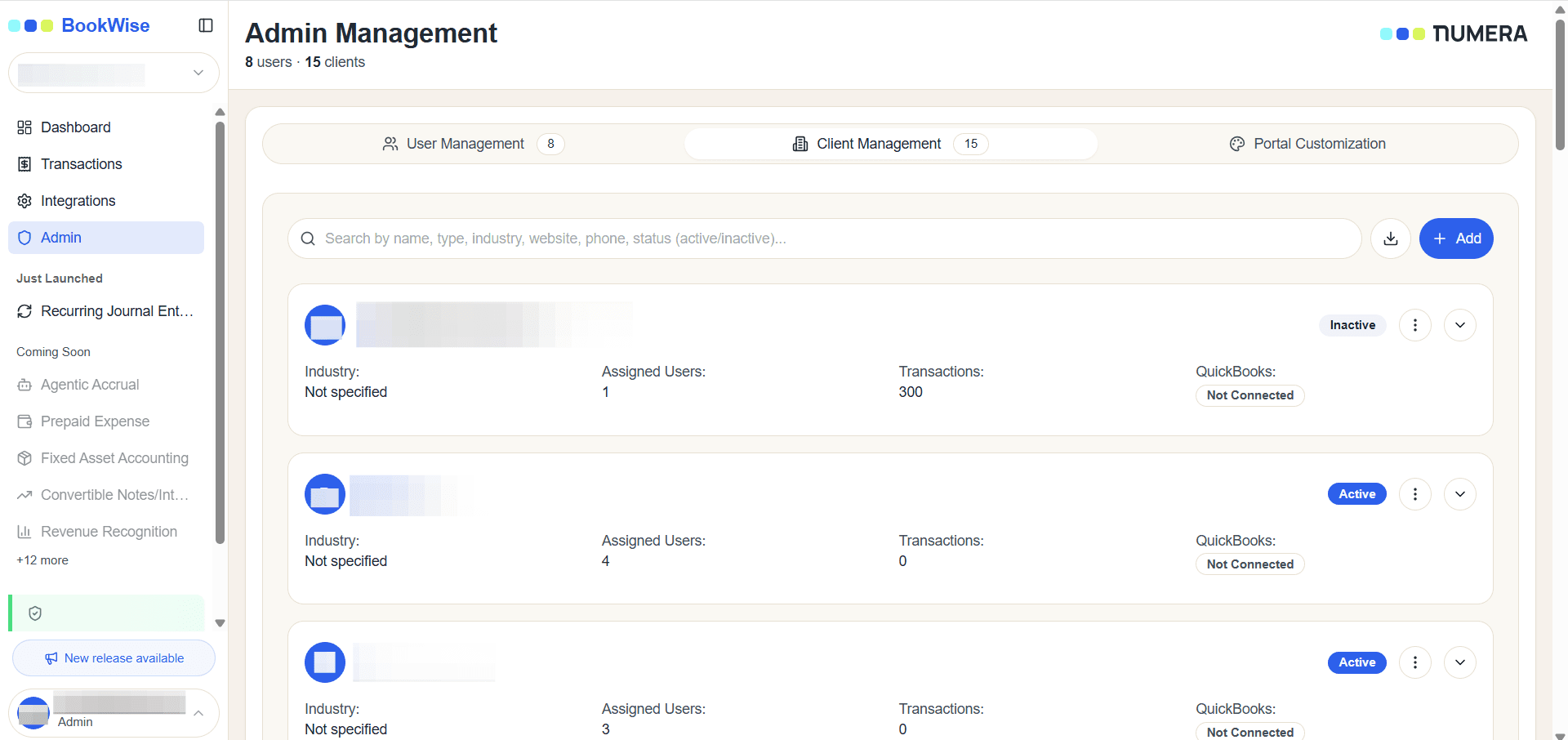Click the icon of the client with 300 transactions
Viewport: 1568px width, 740px height.
[325, 325]
